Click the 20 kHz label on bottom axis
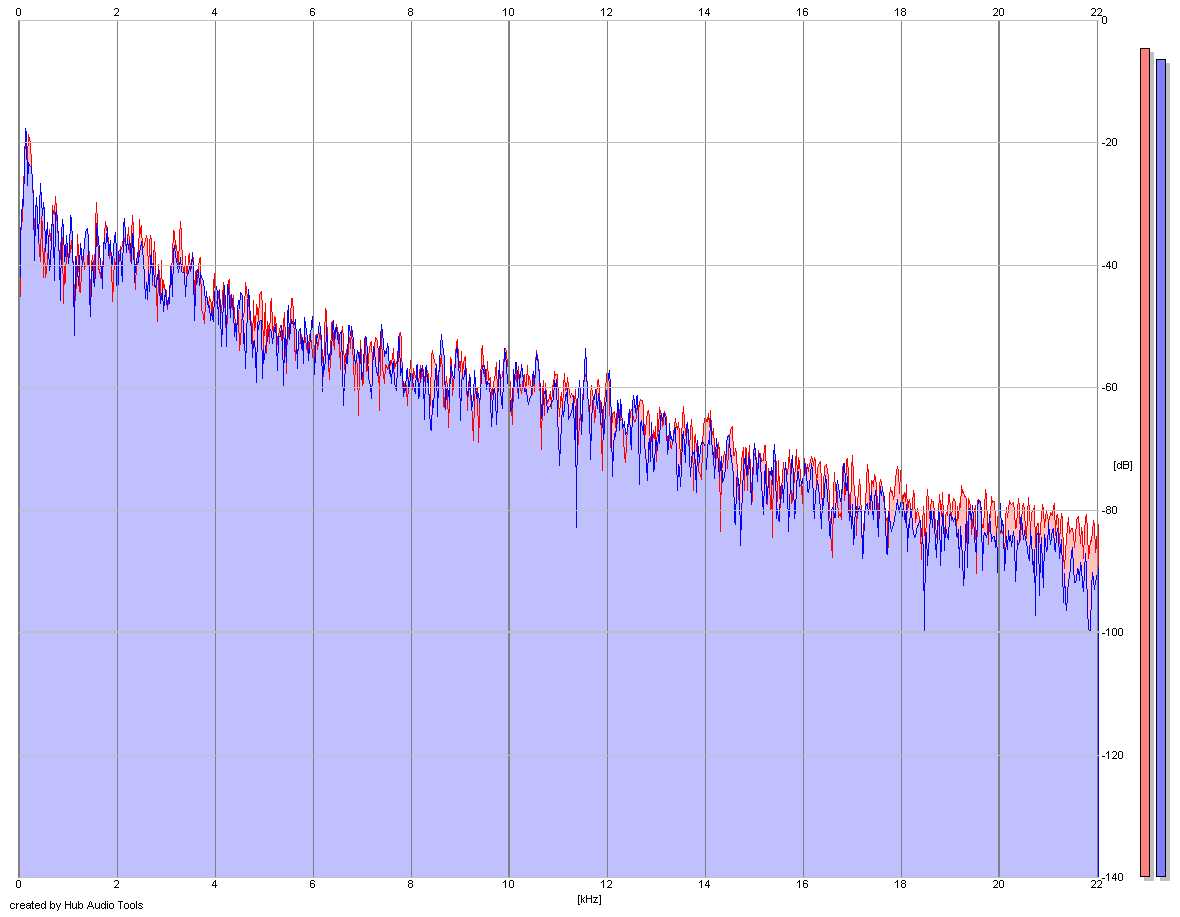Viewport: 1180px width, 917px height. point(999,885)
